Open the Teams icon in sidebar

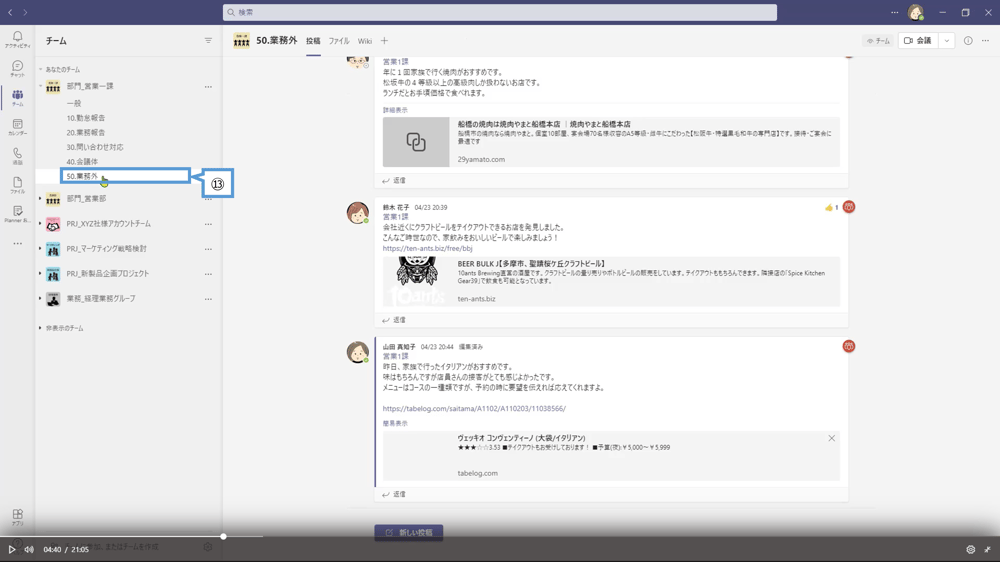pyautogui.click(x=17, y=98)
